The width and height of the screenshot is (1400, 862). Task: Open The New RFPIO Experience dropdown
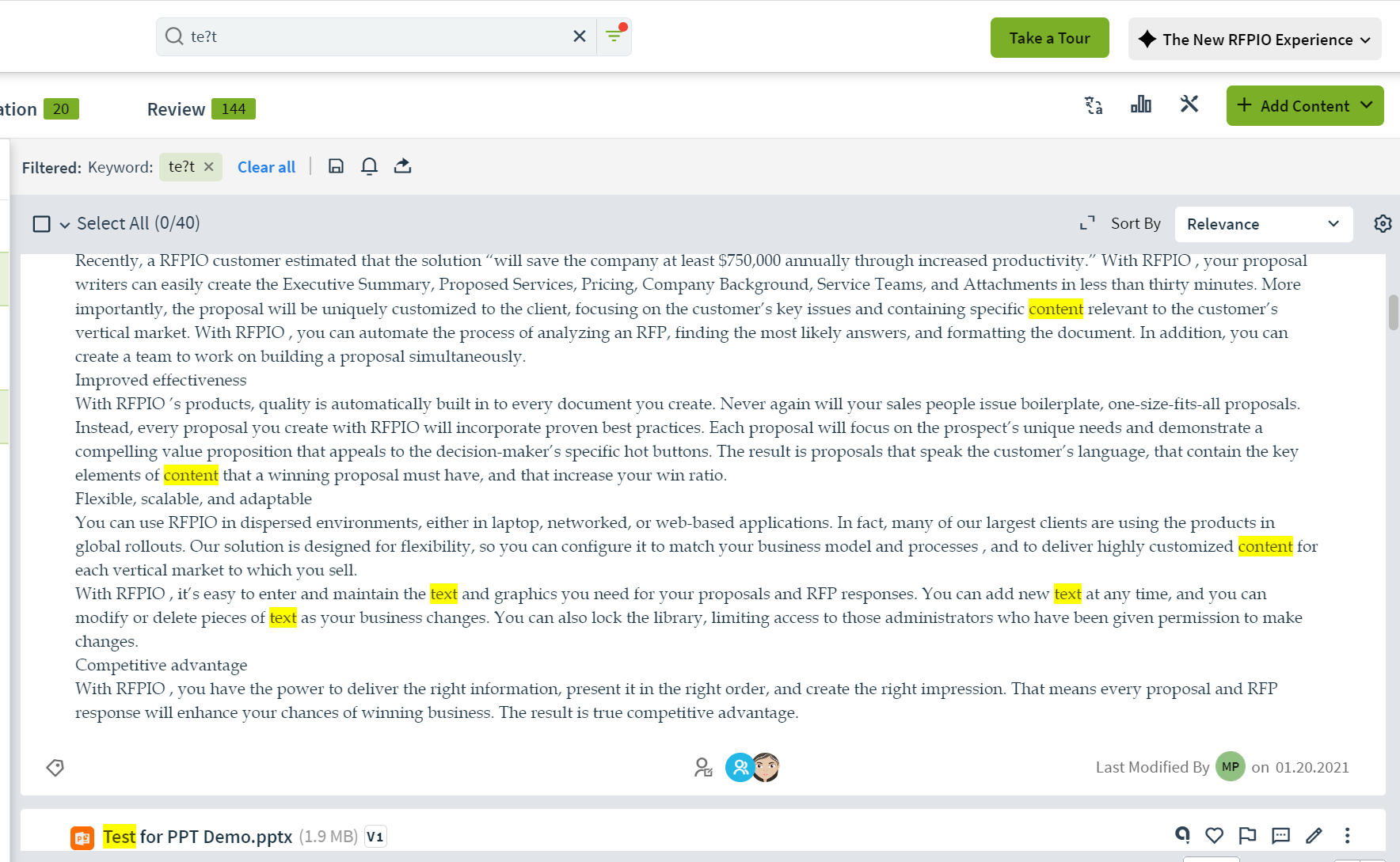pyautogui.click(x=1254, y=40)
